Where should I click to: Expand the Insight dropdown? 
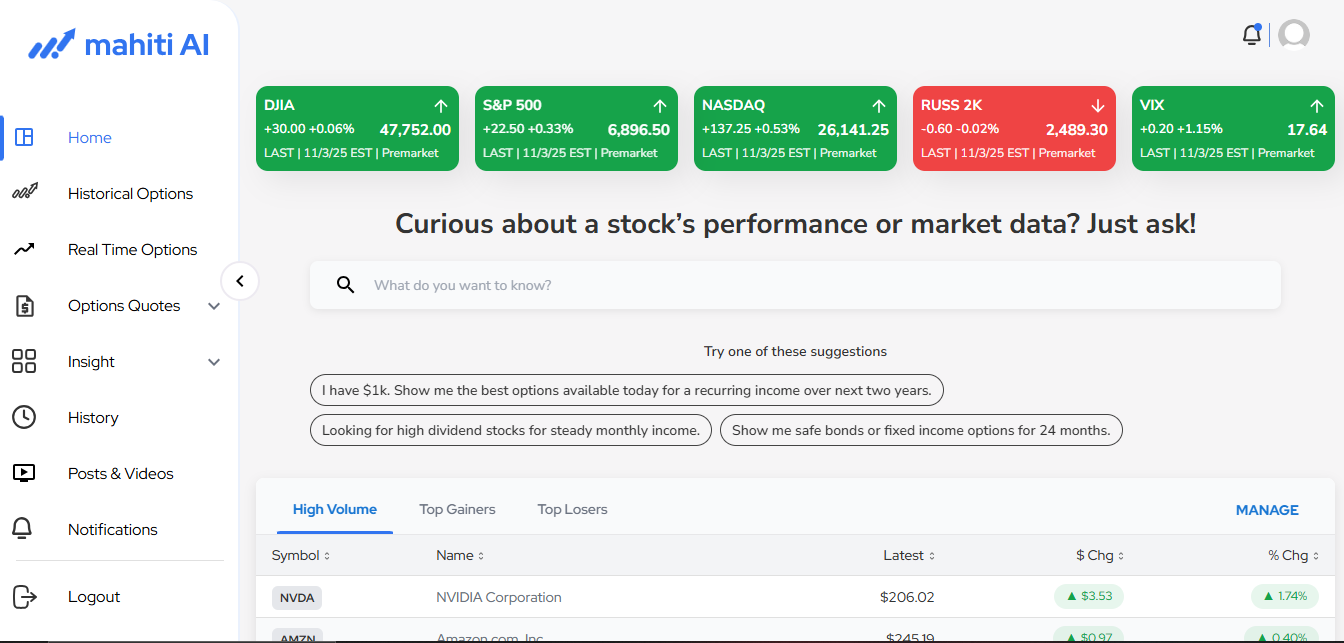214,362
